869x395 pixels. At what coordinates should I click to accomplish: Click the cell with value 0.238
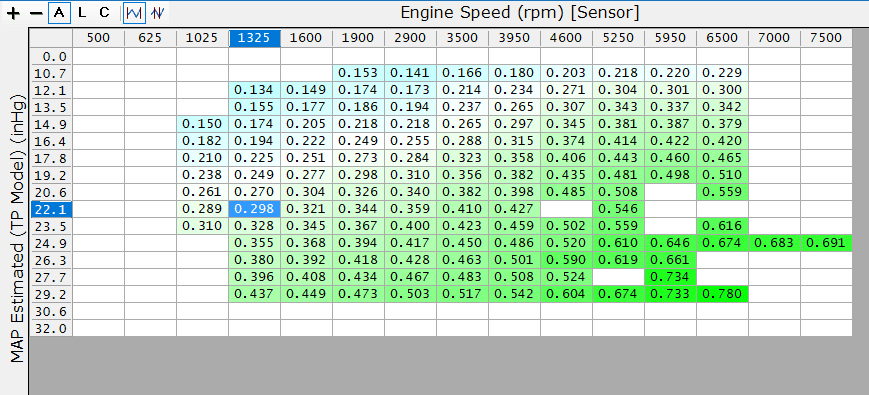click(x=202, y=175)
